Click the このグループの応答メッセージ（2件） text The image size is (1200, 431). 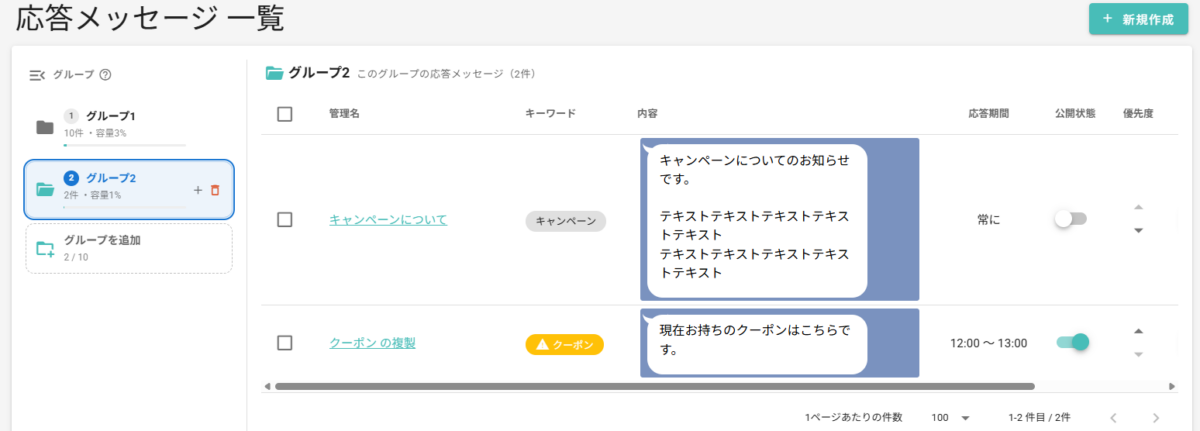(x=447, y=74)
